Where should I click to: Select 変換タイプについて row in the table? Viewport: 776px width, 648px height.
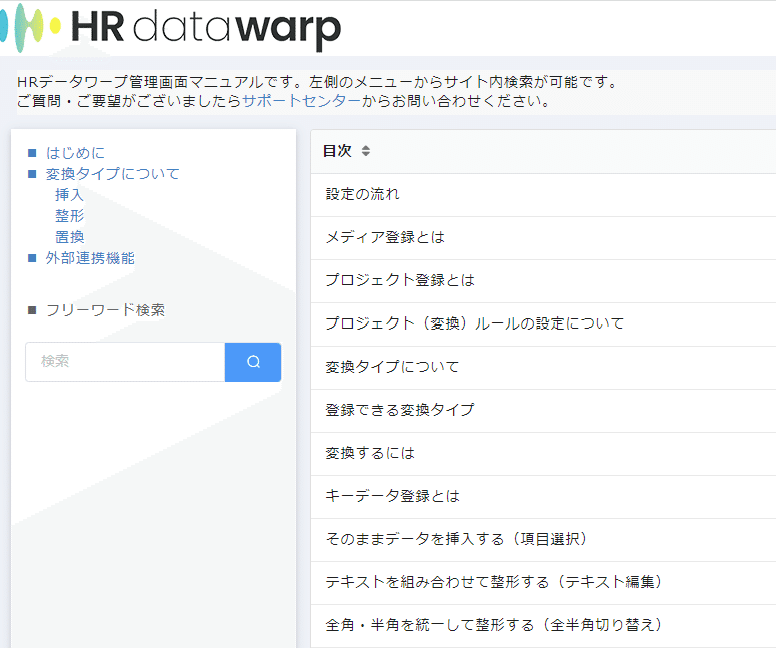tap(543, 367)
